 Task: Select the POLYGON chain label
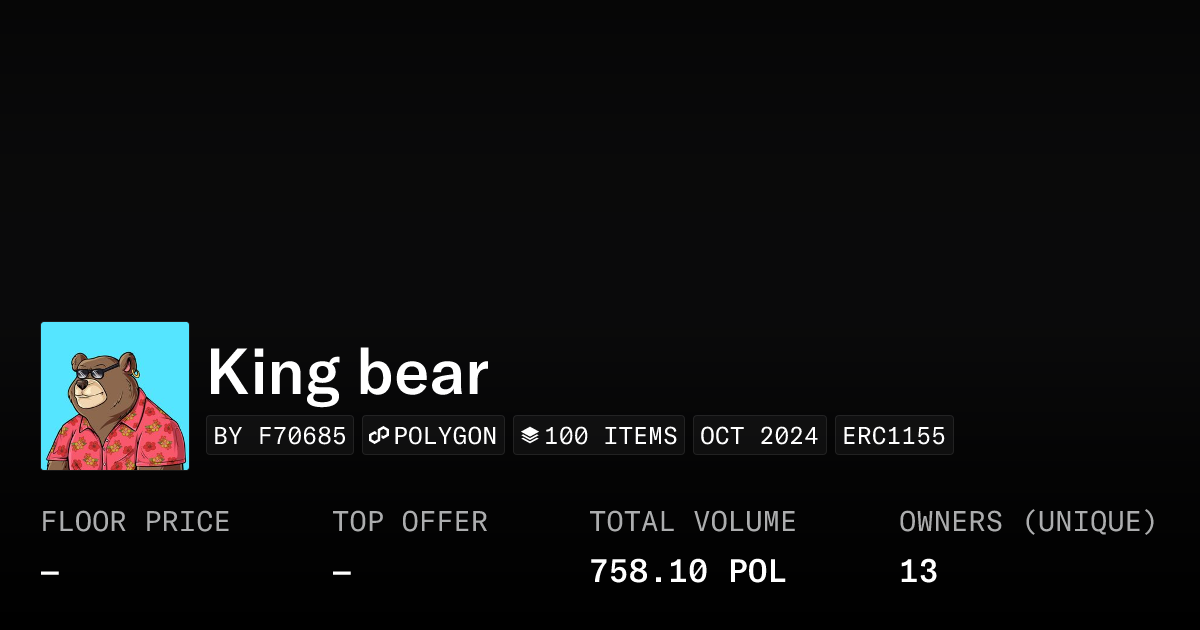445,436
